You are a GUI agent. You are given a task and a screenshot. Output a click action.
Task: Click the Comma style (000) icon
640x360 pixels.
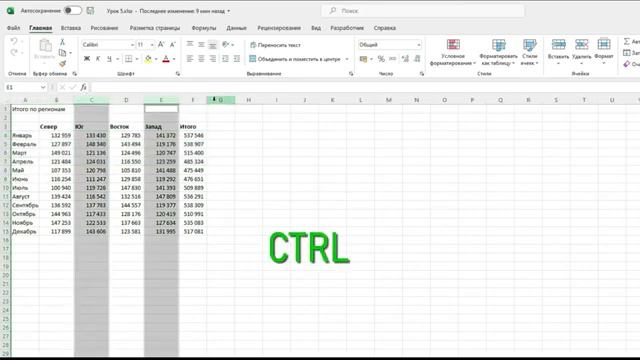pyautogui.click(x=393, y=59)
